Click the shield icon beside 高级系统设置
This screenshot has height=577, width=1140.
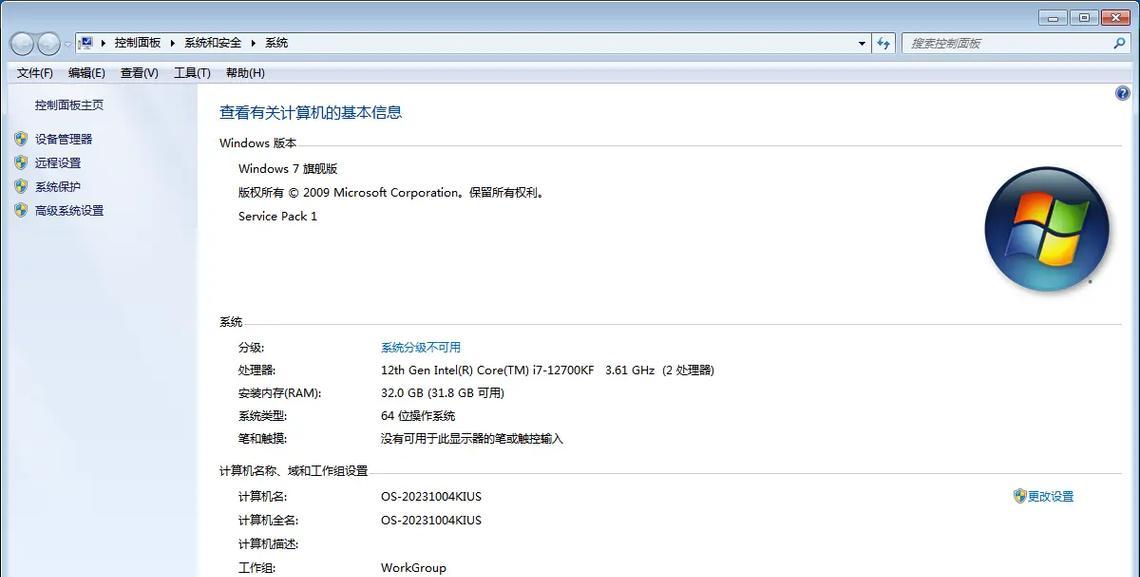pos(21,211)
